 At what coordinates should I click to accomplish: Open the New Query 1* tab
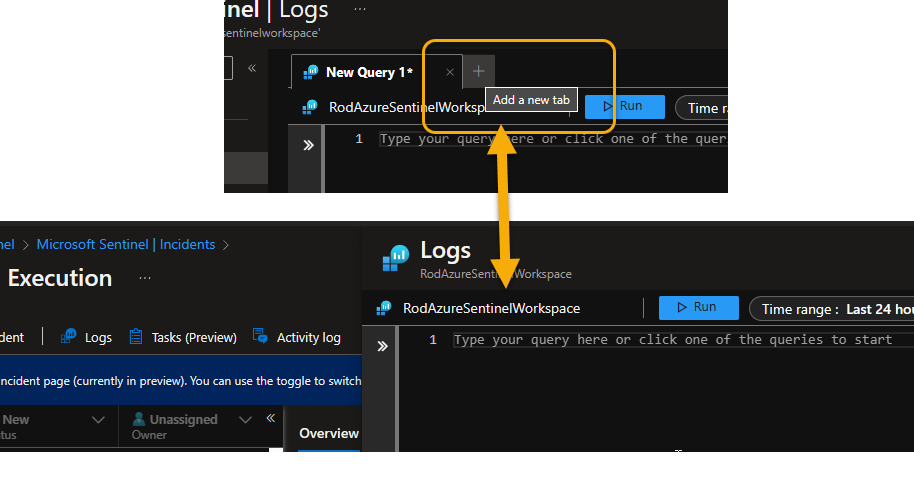(x=369, y=72)
